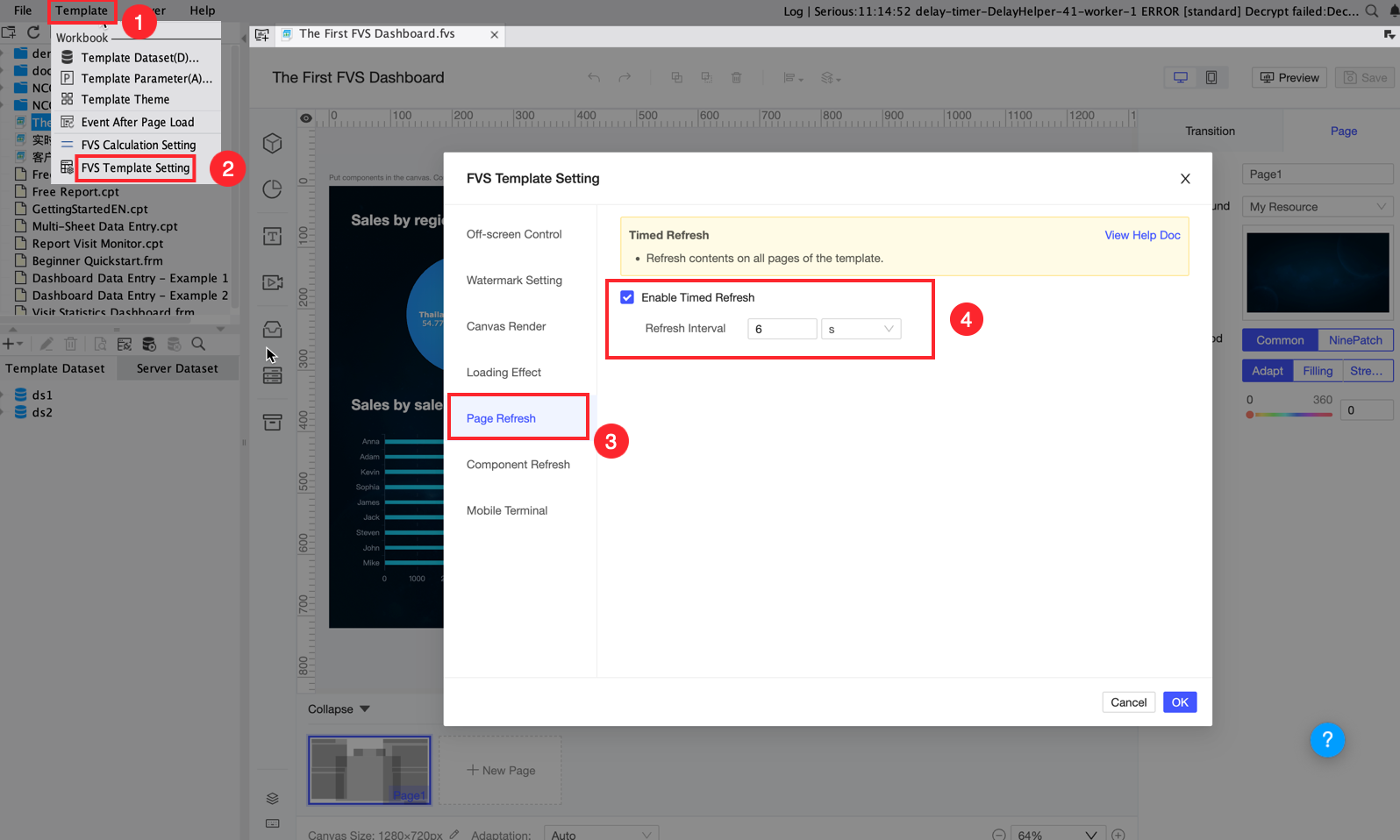
Task: Select the Component Refresh settings tab
Action: pos(518,465)
